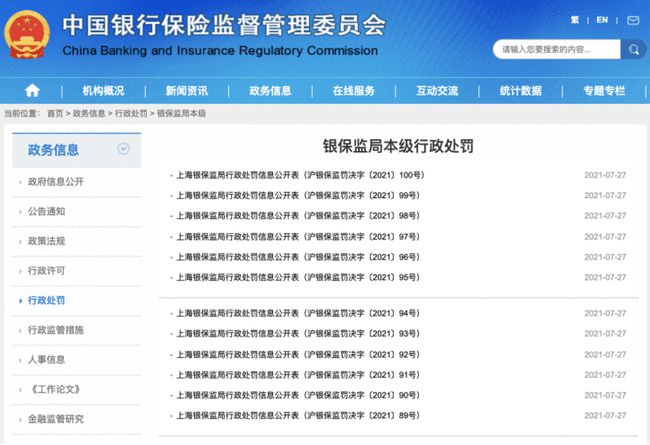Image resolution: width=650 pixels, height=445 pixels.
Task: Open penalty notice 〔2021〕90号
Action: click(298, 396)
